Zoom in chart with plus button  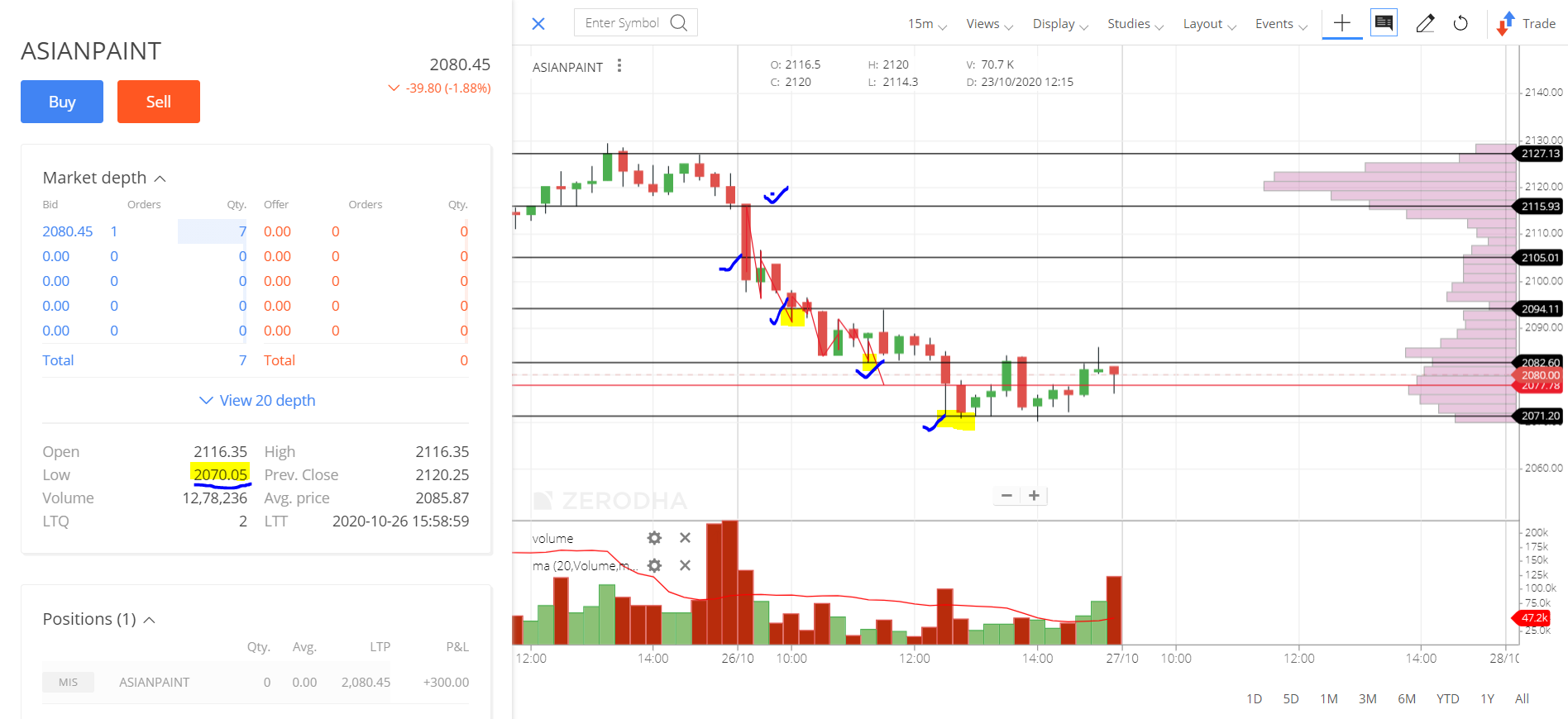point(1034,496)
